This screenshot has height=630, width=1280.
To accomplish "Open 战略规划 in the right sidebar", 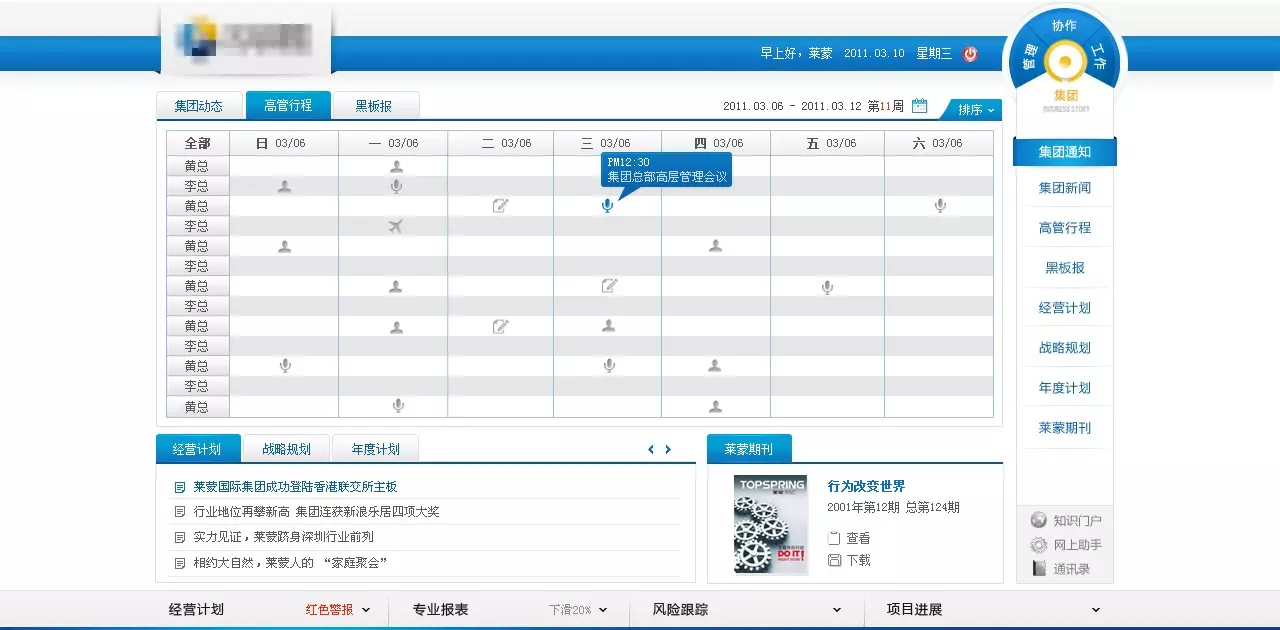I will 1065,348.
